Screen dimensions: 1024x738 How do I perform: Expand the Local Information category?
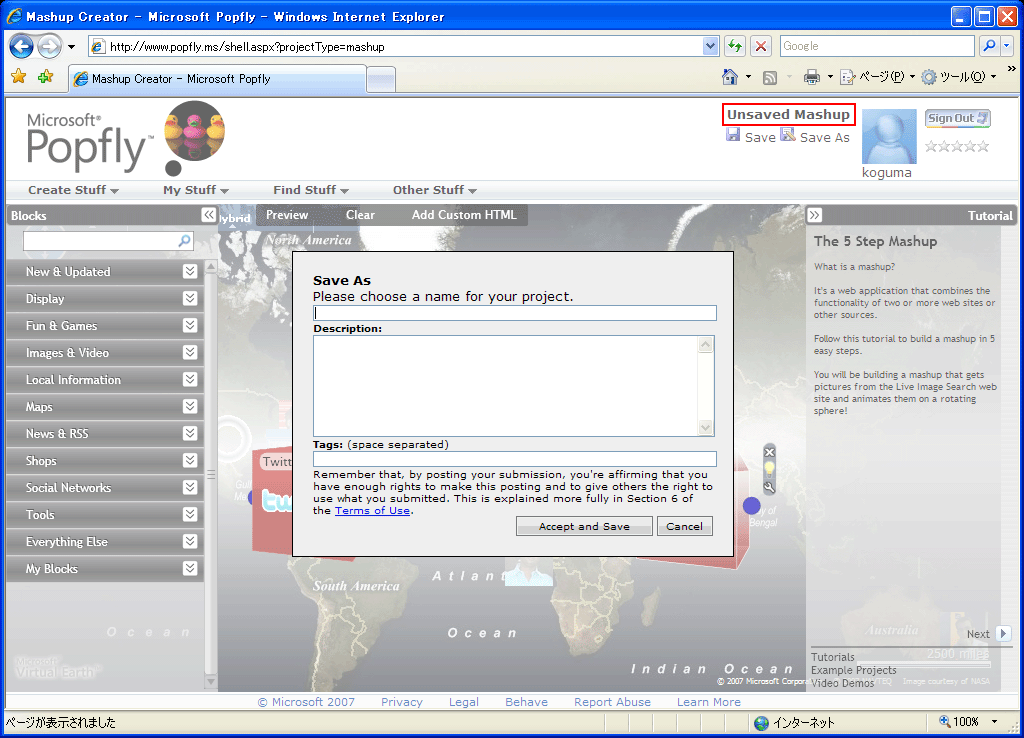(190, 379)
